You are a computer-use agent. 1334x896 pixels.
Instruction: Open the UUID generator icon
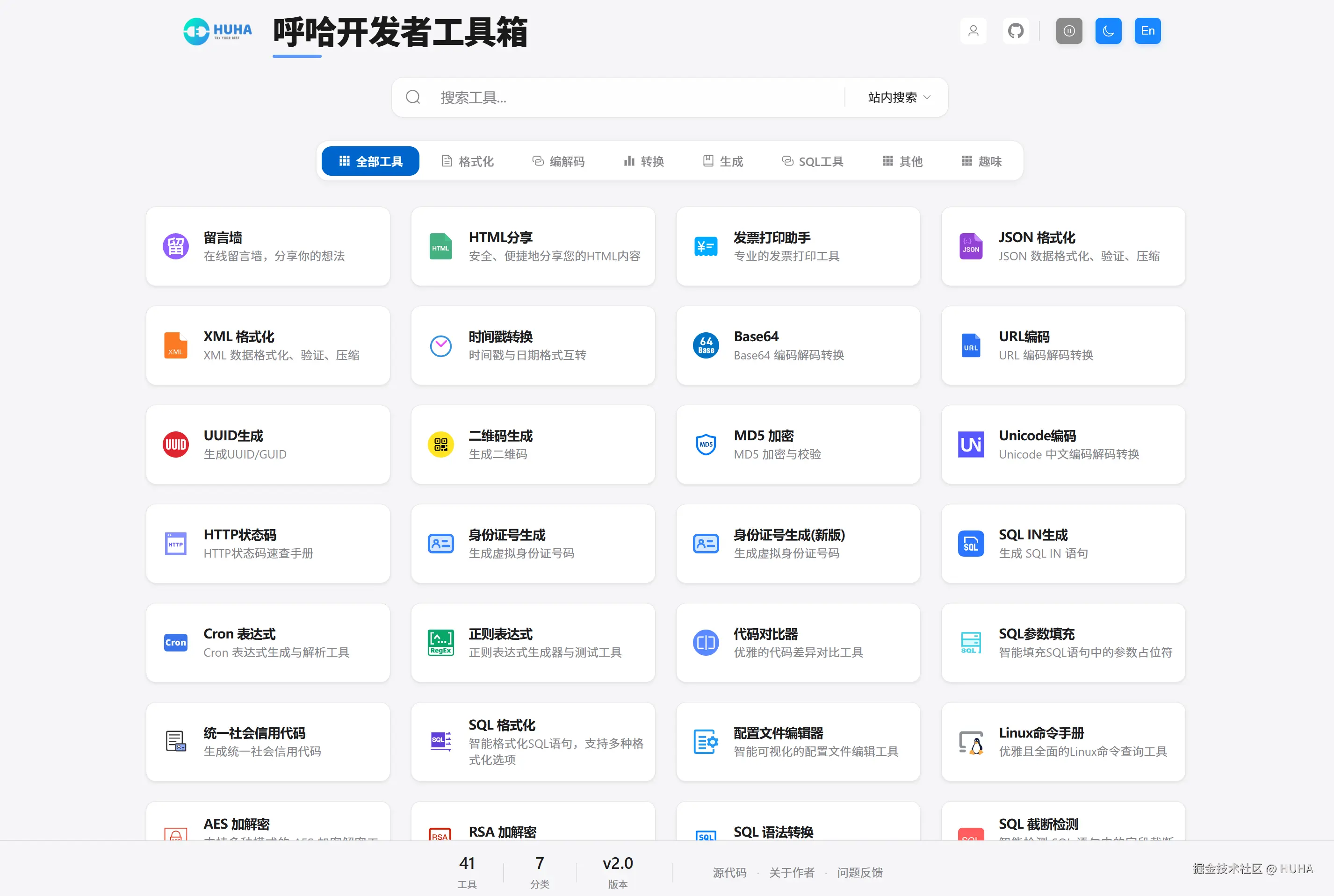pos(175,444)
